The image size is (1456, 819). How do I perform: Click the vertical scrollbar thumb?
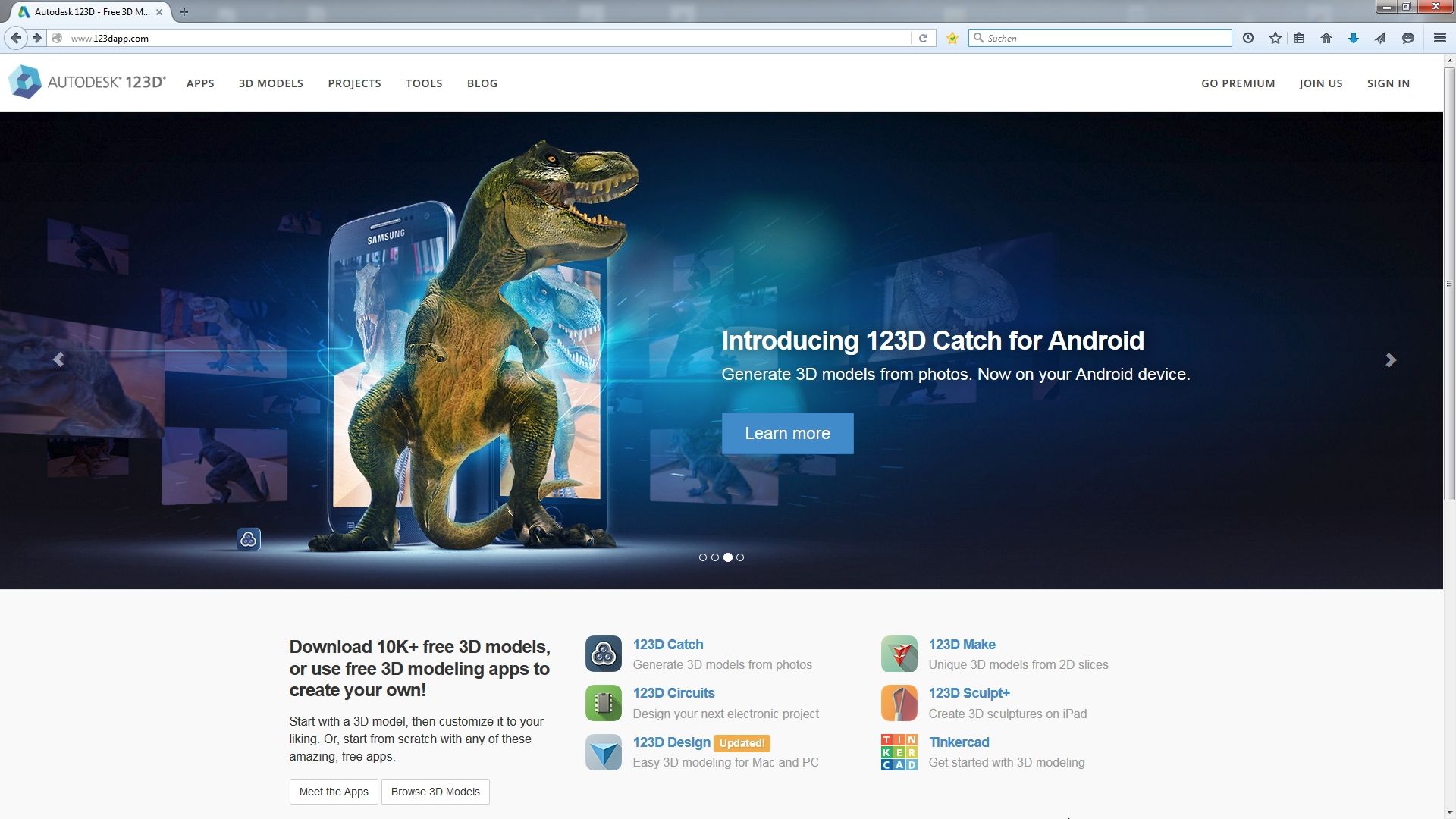1449,284
